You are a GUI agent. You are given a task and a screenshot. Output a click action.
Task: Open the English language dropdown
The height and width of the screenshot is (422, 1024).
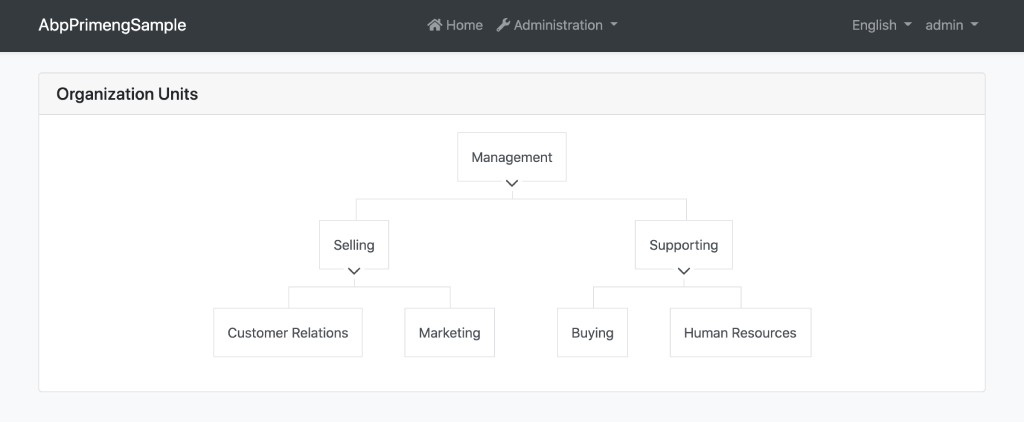(881, 25)
